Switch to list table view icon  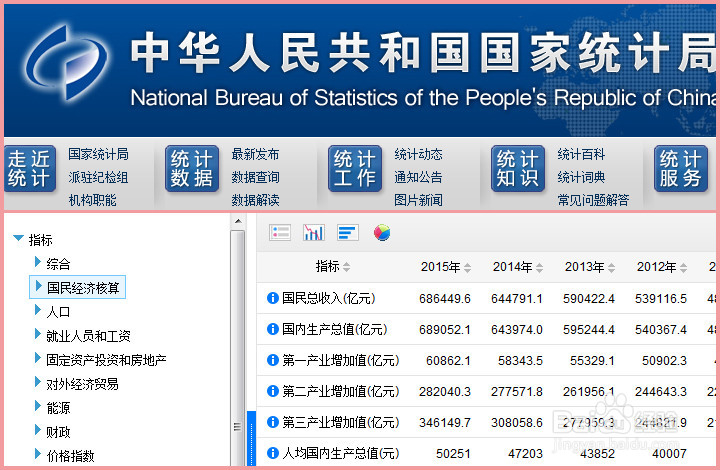(280, 233)
